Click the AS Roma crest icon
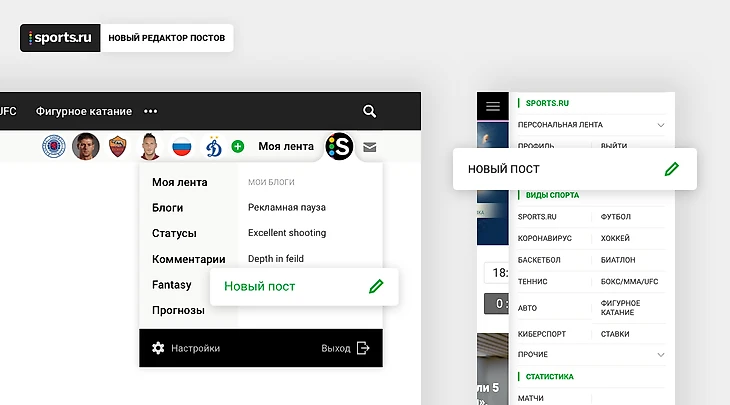 (117, 147)
